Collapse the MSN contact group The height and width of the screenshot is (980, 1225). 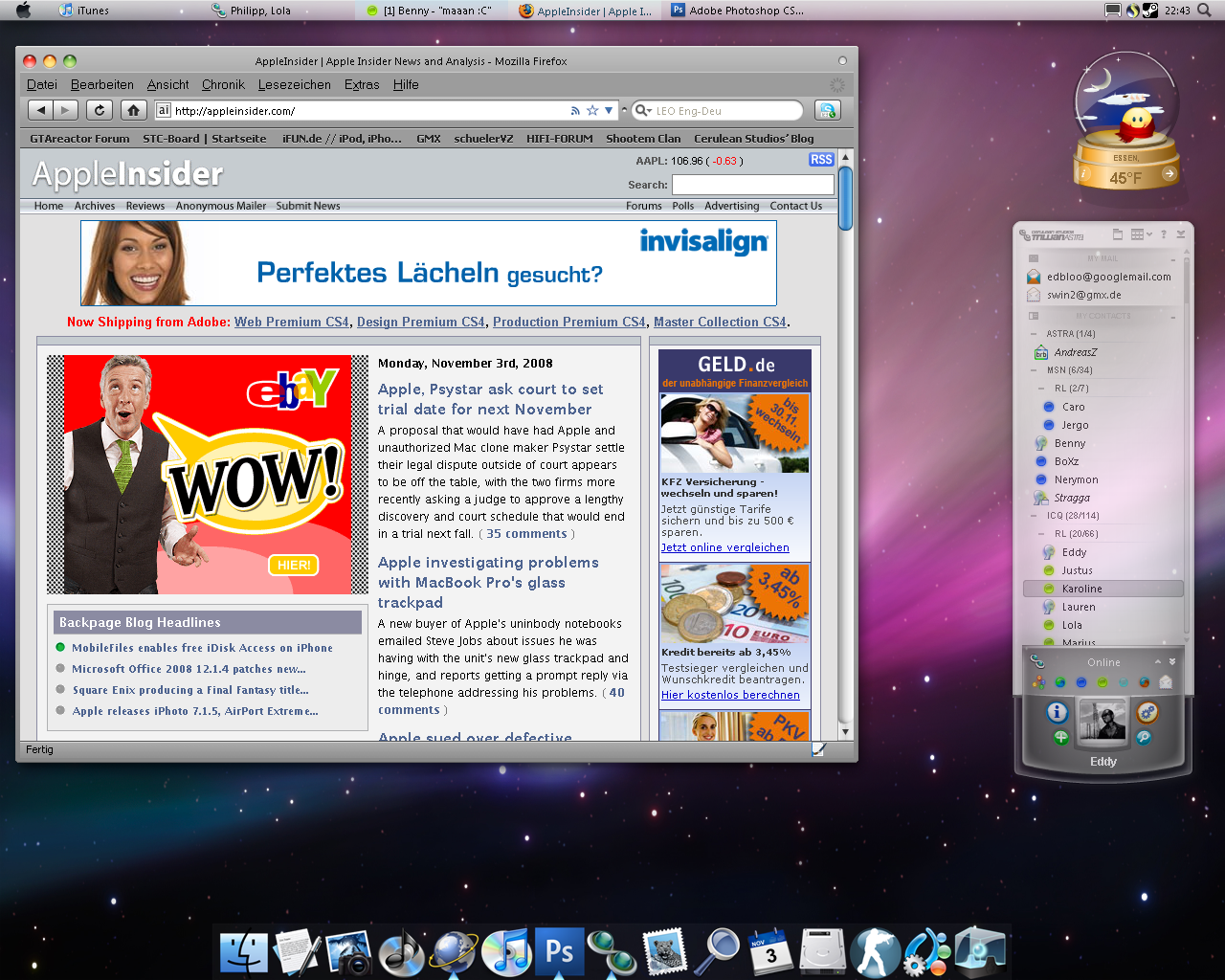pos(1034,370)
